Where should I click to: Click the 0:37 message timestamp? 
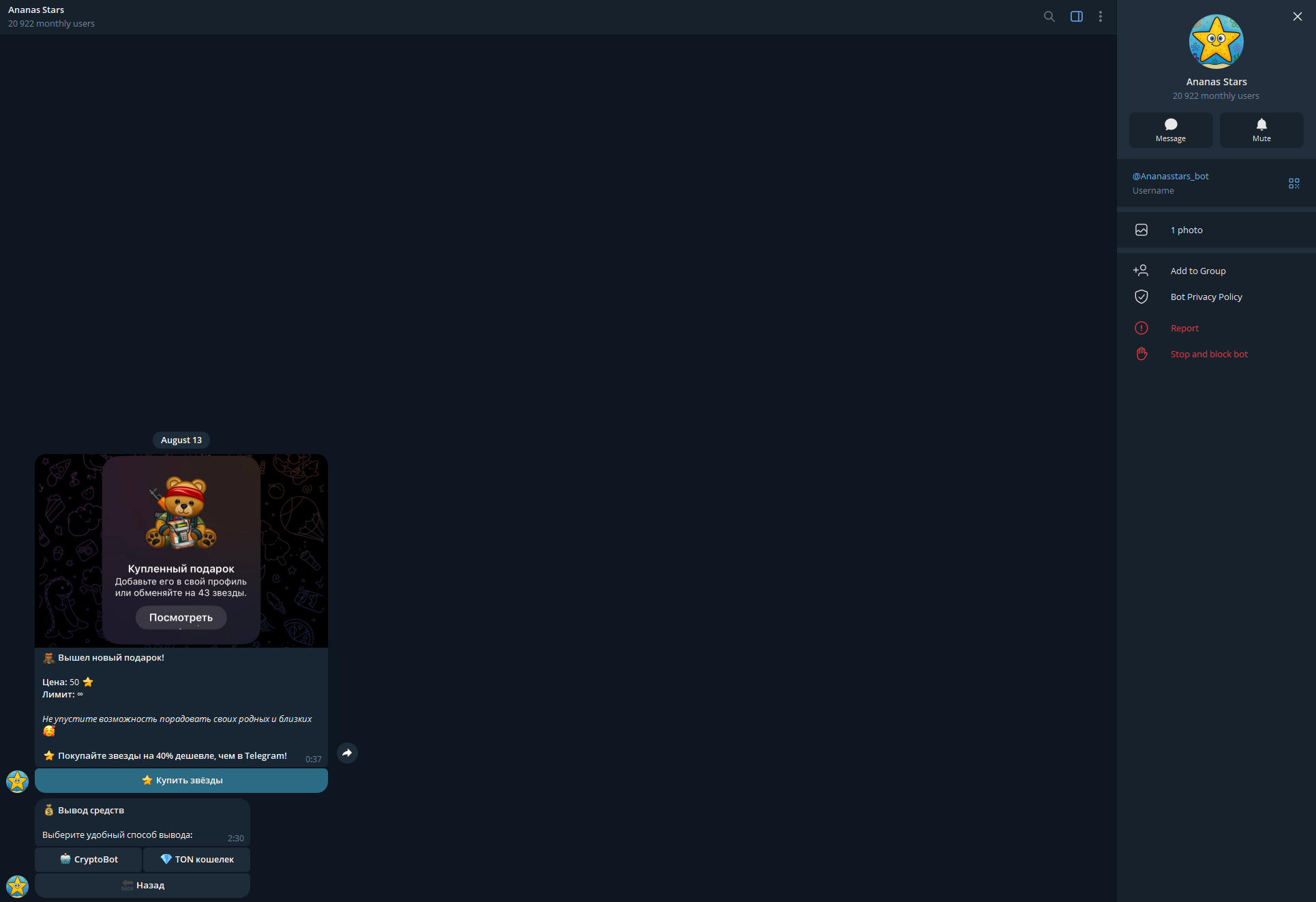pos(314,759)
